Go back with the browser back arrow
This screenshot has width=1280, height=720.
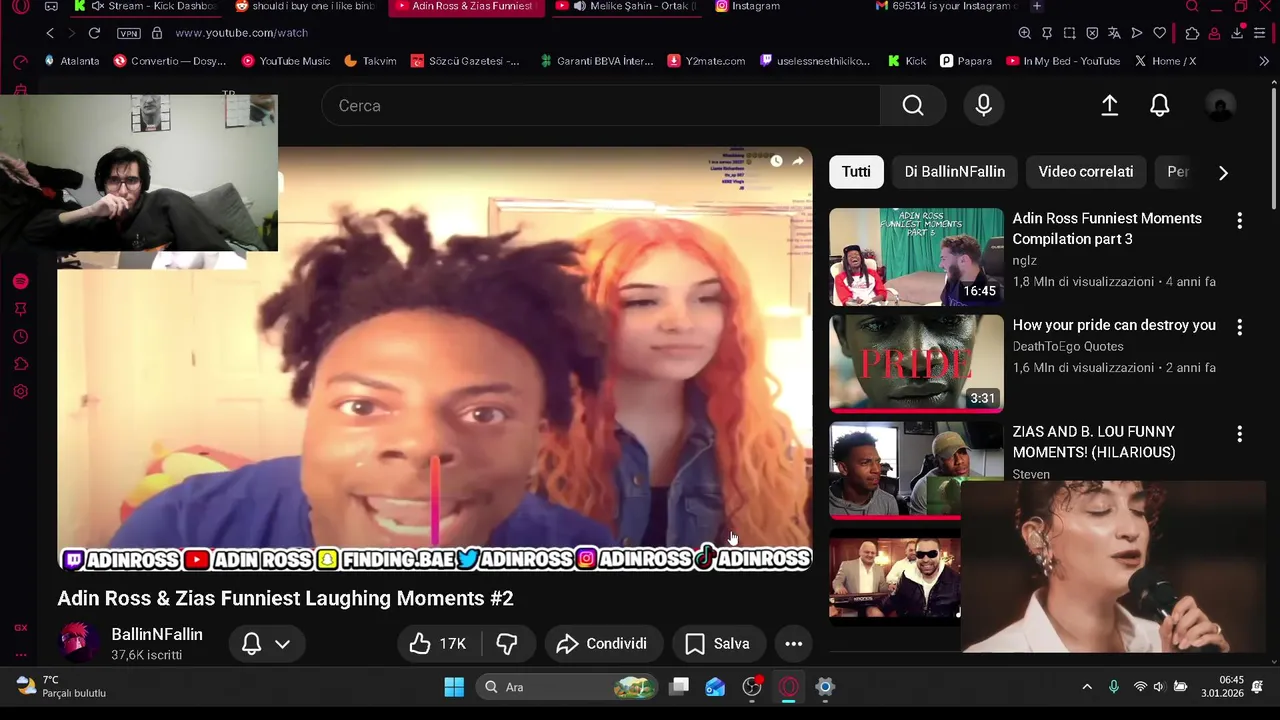(50, 33)
